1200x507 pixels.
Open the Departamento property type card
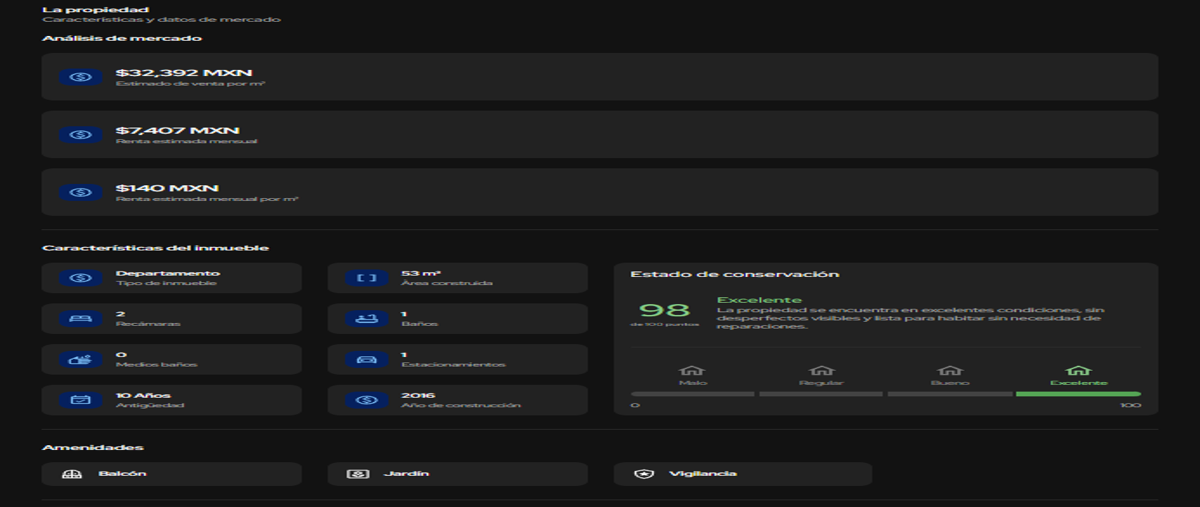click(x=172, y=278)
